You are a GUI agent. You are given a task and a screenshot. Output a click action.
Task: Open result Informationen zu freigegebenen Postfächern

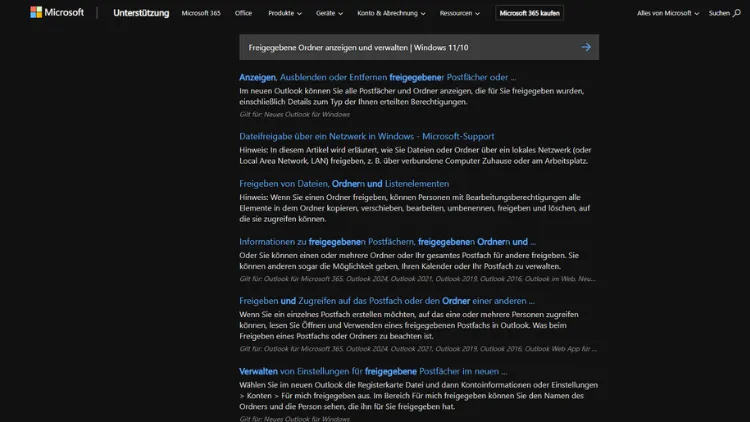click(x=387, y=242)
